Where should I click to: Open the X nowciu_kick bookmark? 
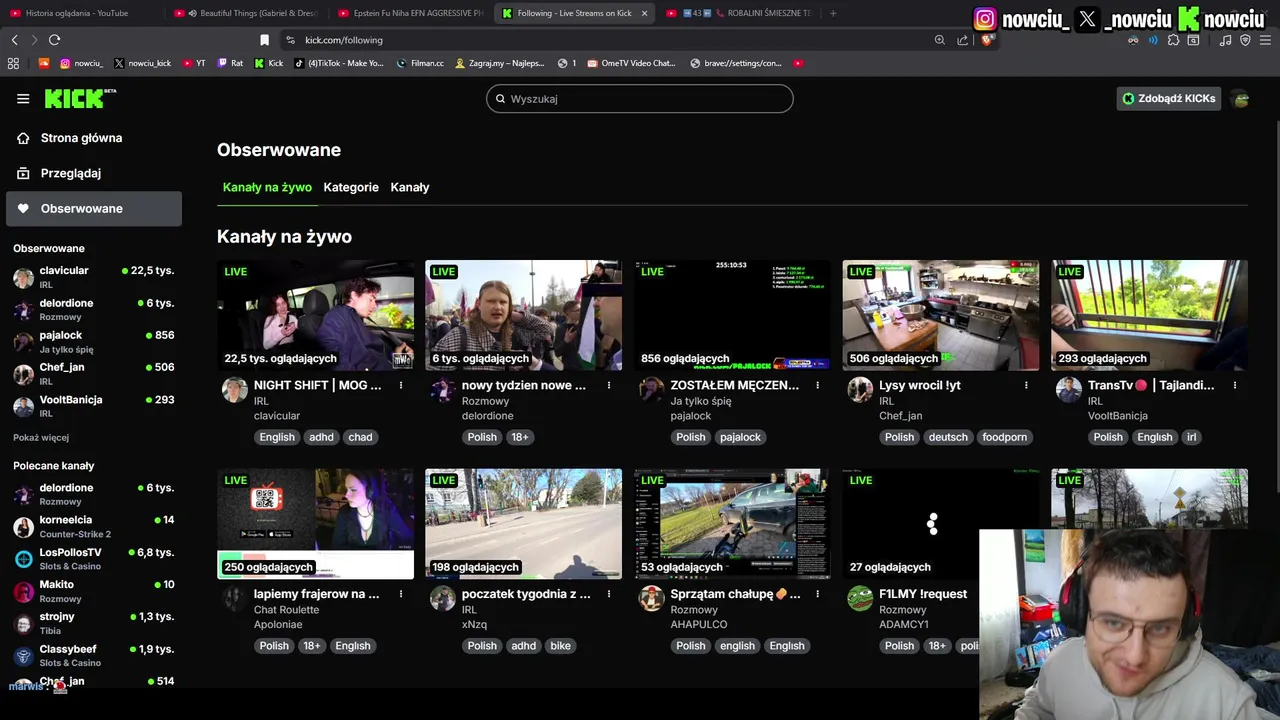click(142, 63)
